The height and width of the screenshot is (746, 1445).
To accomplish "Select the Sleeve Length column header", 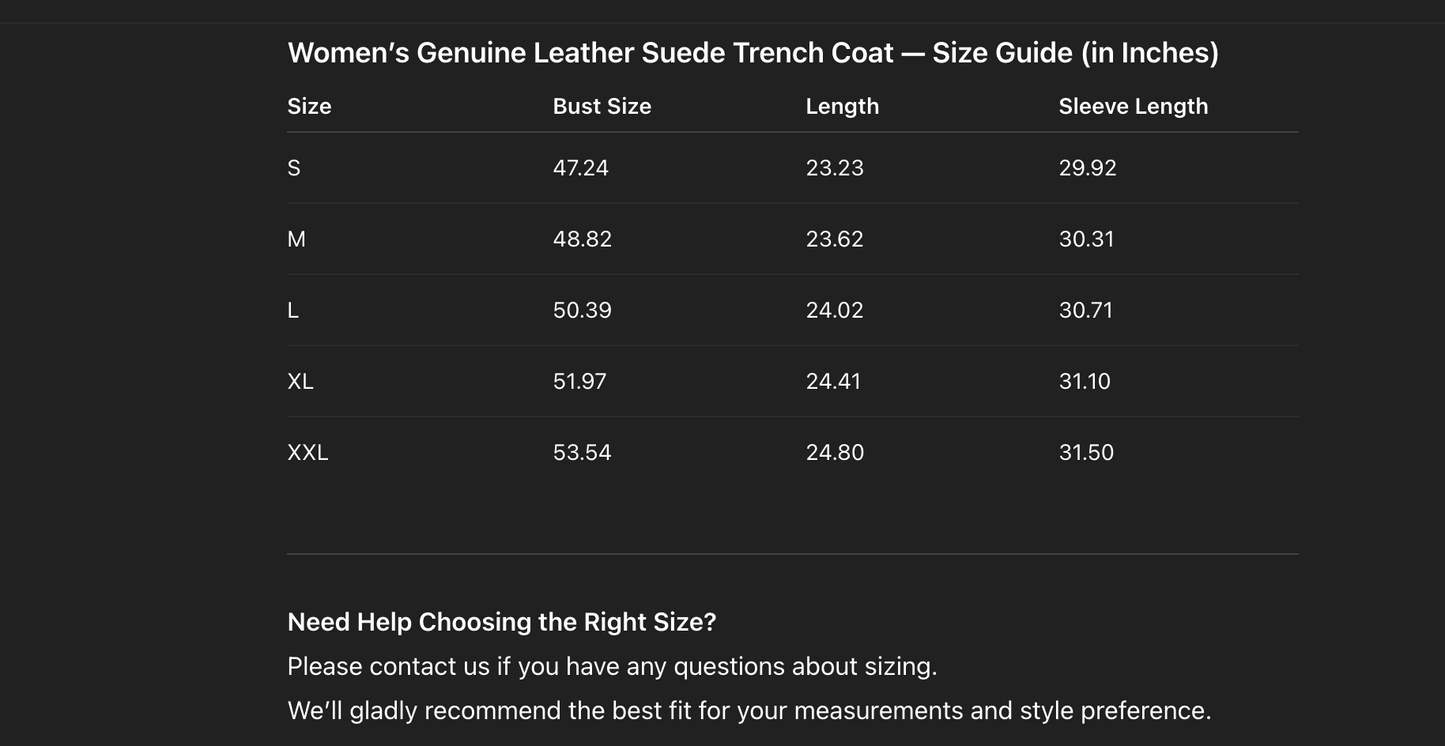I will pyautogui.click(x=1133, y=106).
